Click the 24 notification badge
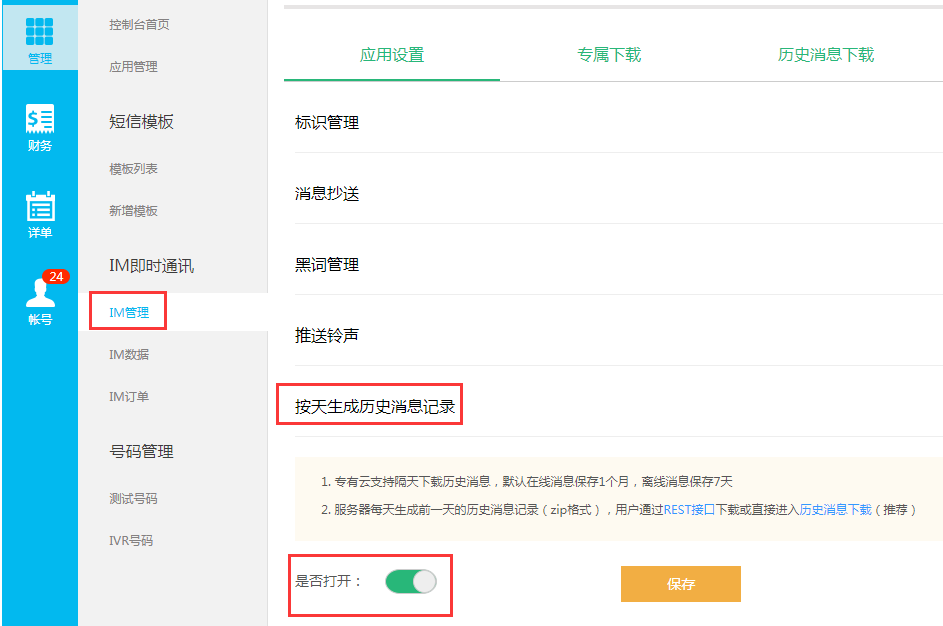The image size is (943, 626). [56, 276]
